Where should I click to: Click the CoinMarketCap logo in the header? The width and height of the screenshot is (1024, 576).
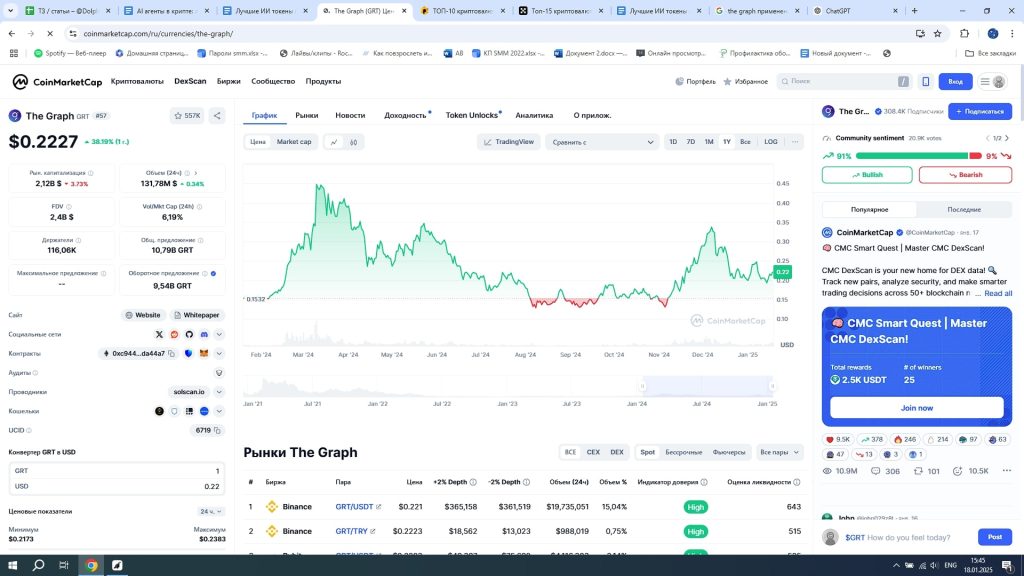click(57, 82)
